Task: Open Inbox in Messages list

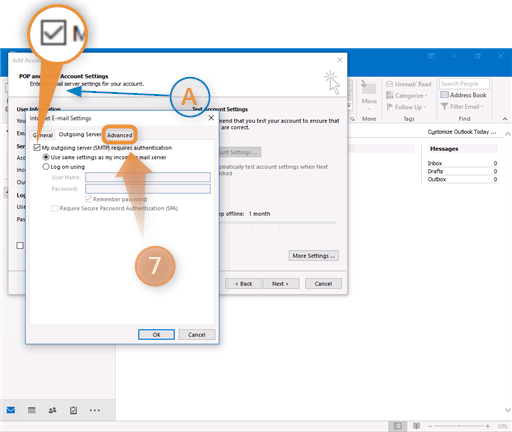Action: (x=462, y=163)
